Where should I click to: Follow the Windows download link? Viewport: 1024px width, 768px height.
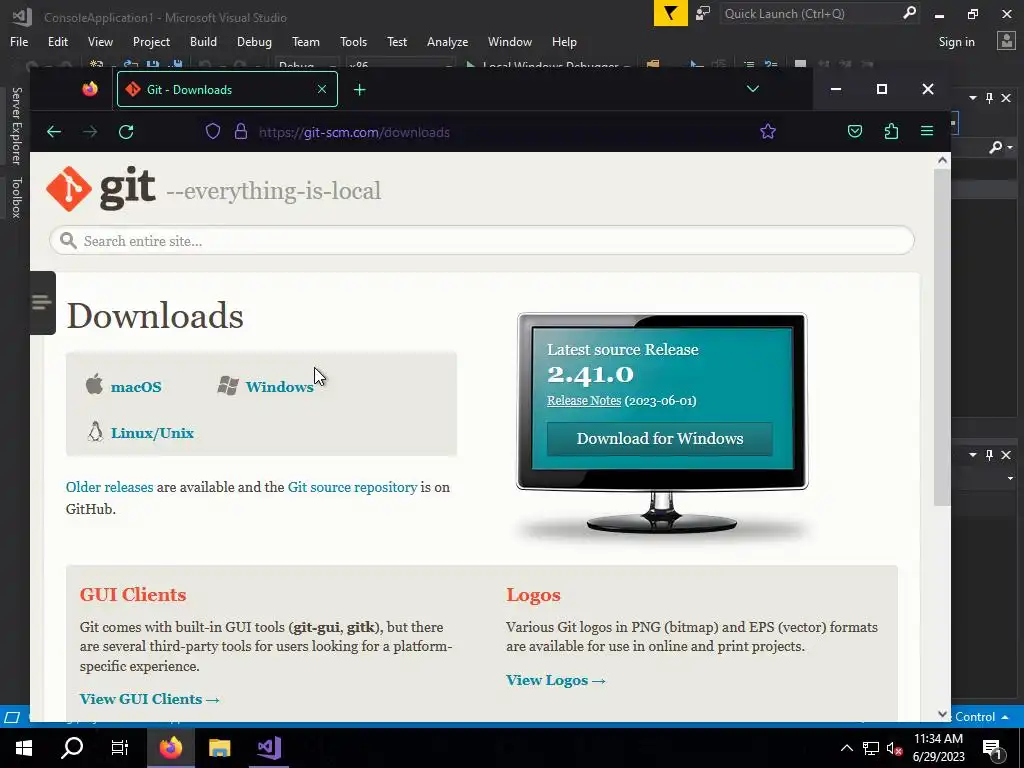pyautogui.click(x=280, y=387)
